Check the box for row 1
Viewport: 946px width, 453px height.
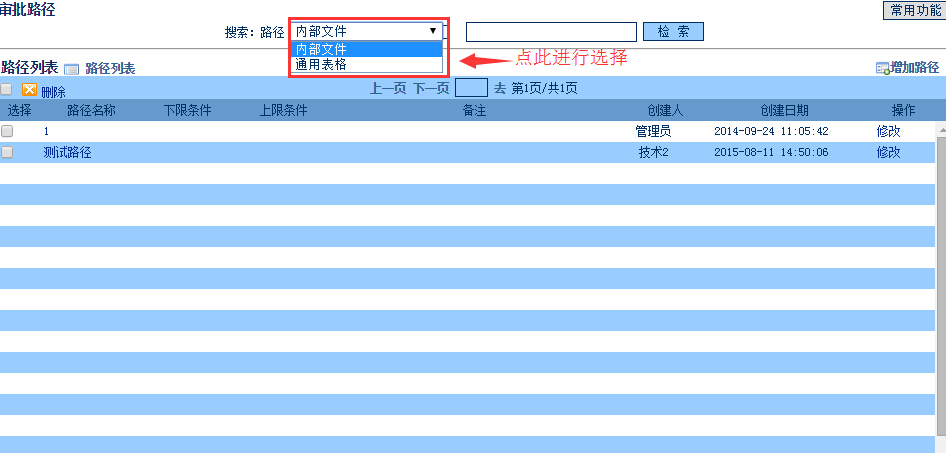[x=7, y=131]
